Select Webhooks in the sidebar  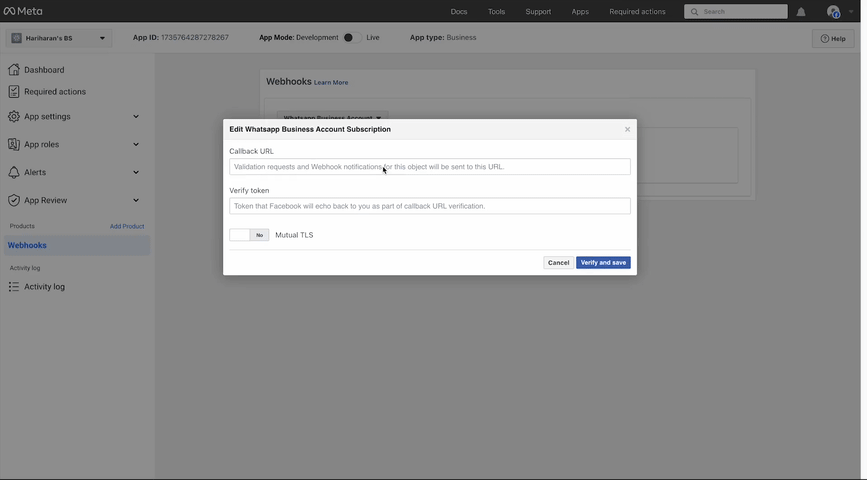[77, 246]
